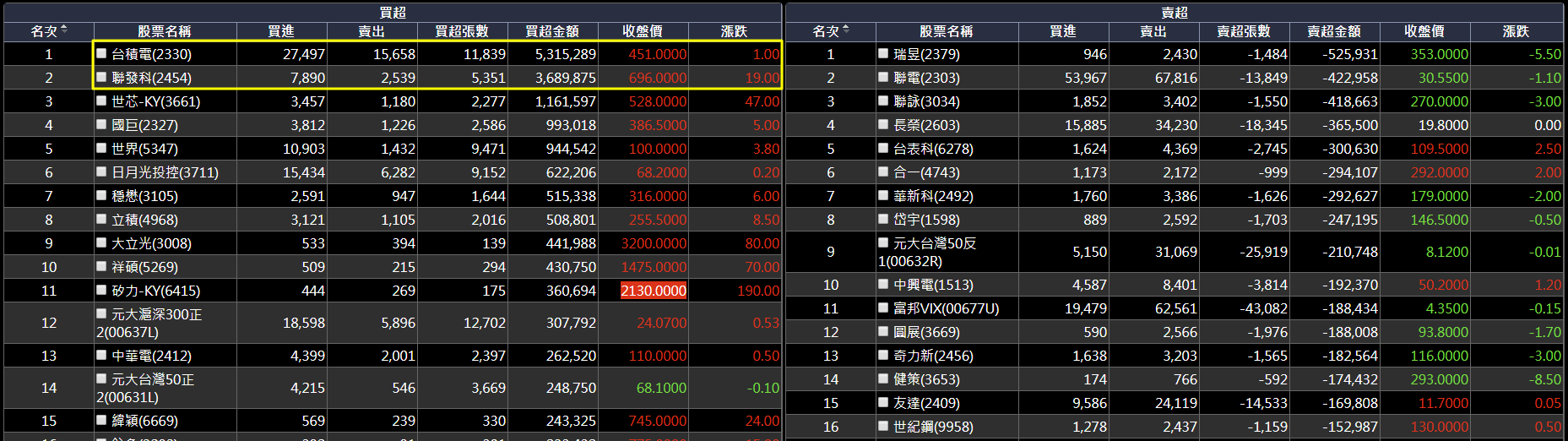The width and height of the screenshot is (1568, 441).
Task: Click the 名次 sort arrows in 賣超 table
Action: [x=846, y=30]
